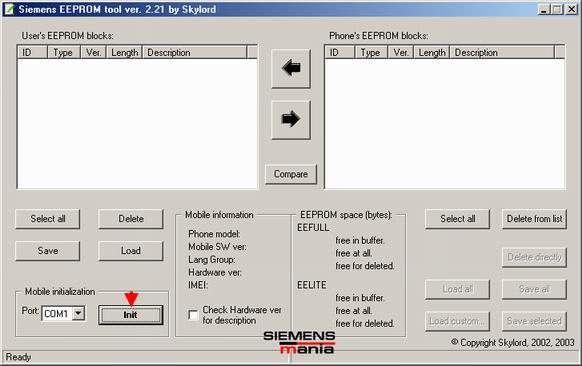Click Select all under Phone's EEPROM blocks

(457, 219)
